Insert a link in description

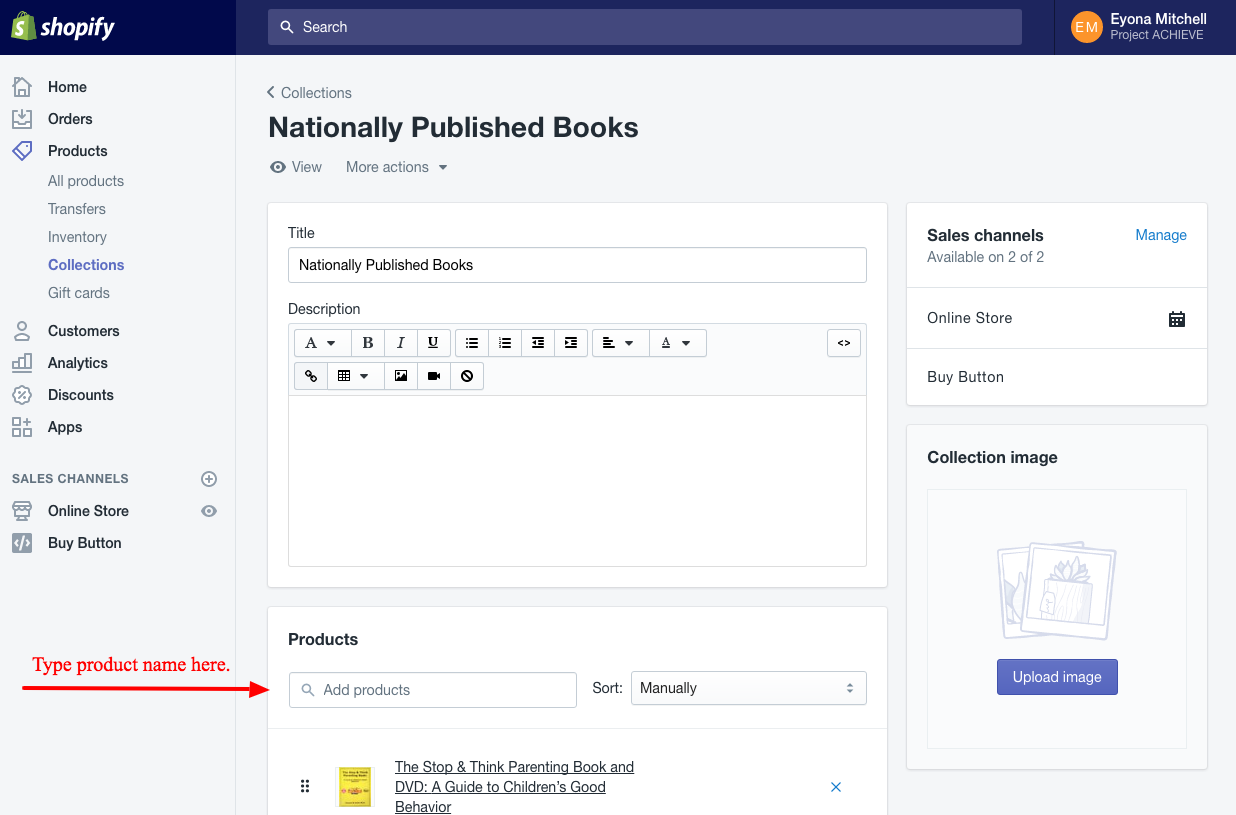coord(311,376)
